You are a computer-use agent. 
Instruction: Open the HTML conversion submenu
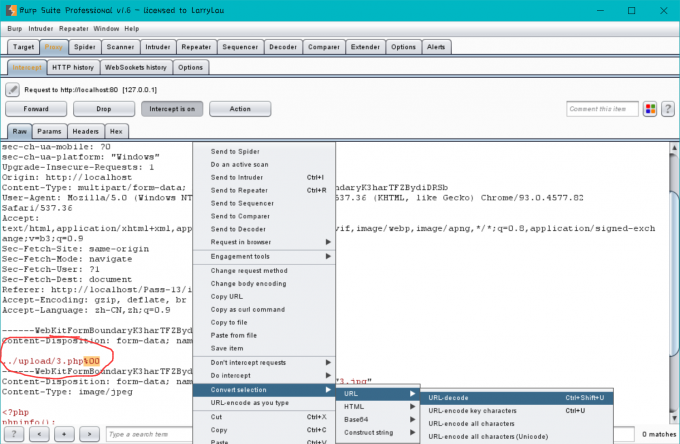(x=378, y=407)
